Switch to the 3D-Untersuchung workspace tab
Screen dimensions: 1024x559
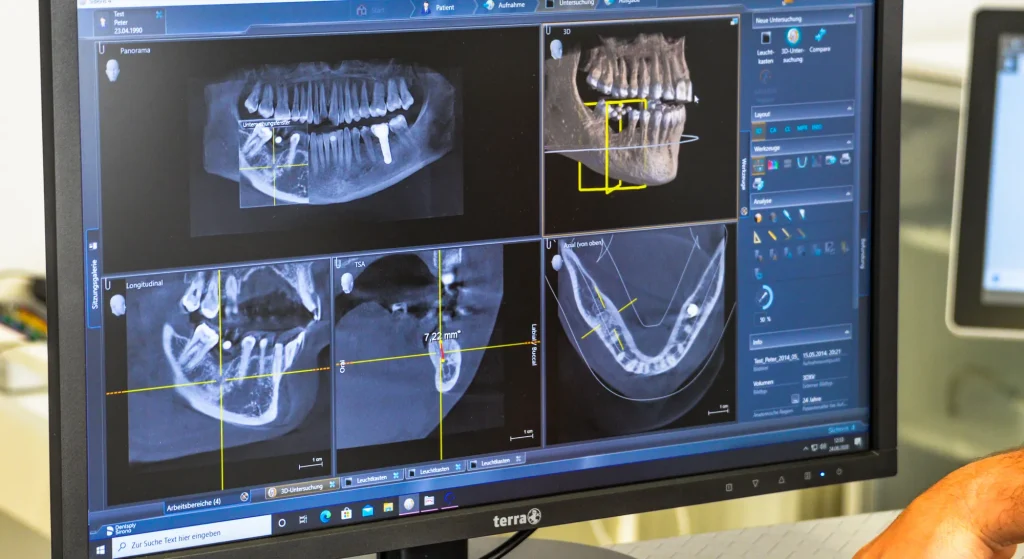pyautogui.click(x=301, y=488)
